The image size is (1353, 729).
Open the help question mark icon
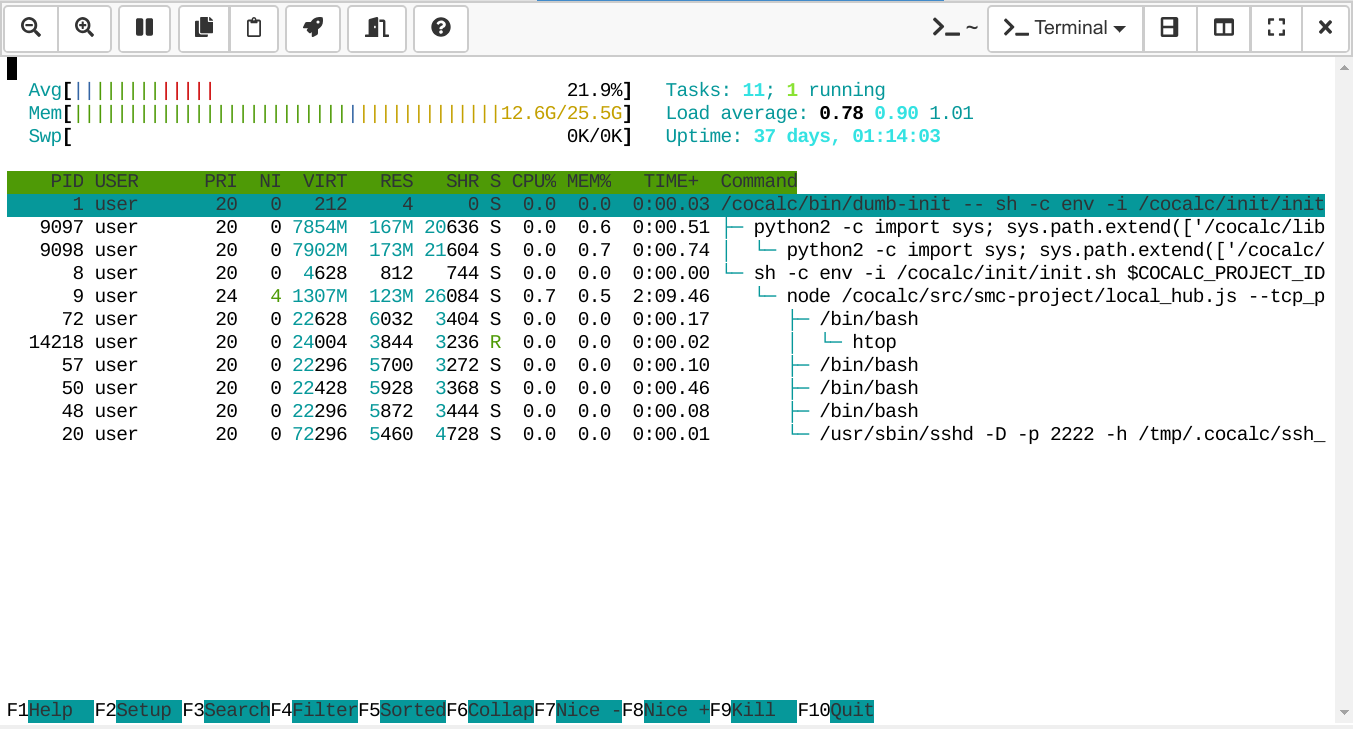(x=441, y=28)
